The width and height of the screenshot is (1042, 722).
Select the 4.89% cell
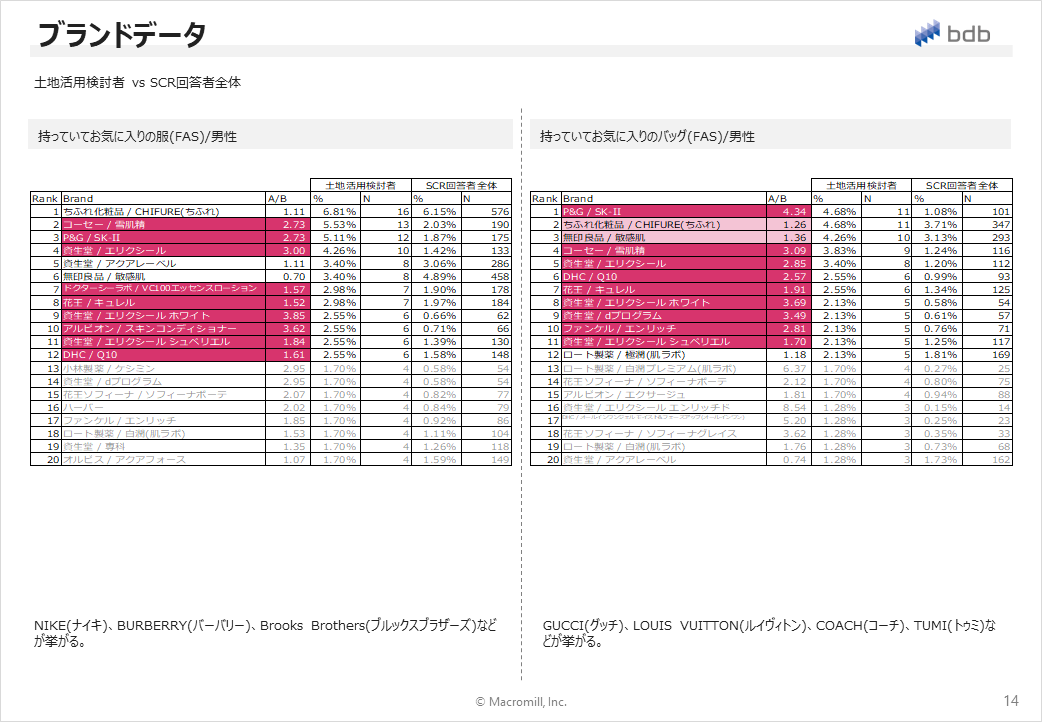(437, 277)
